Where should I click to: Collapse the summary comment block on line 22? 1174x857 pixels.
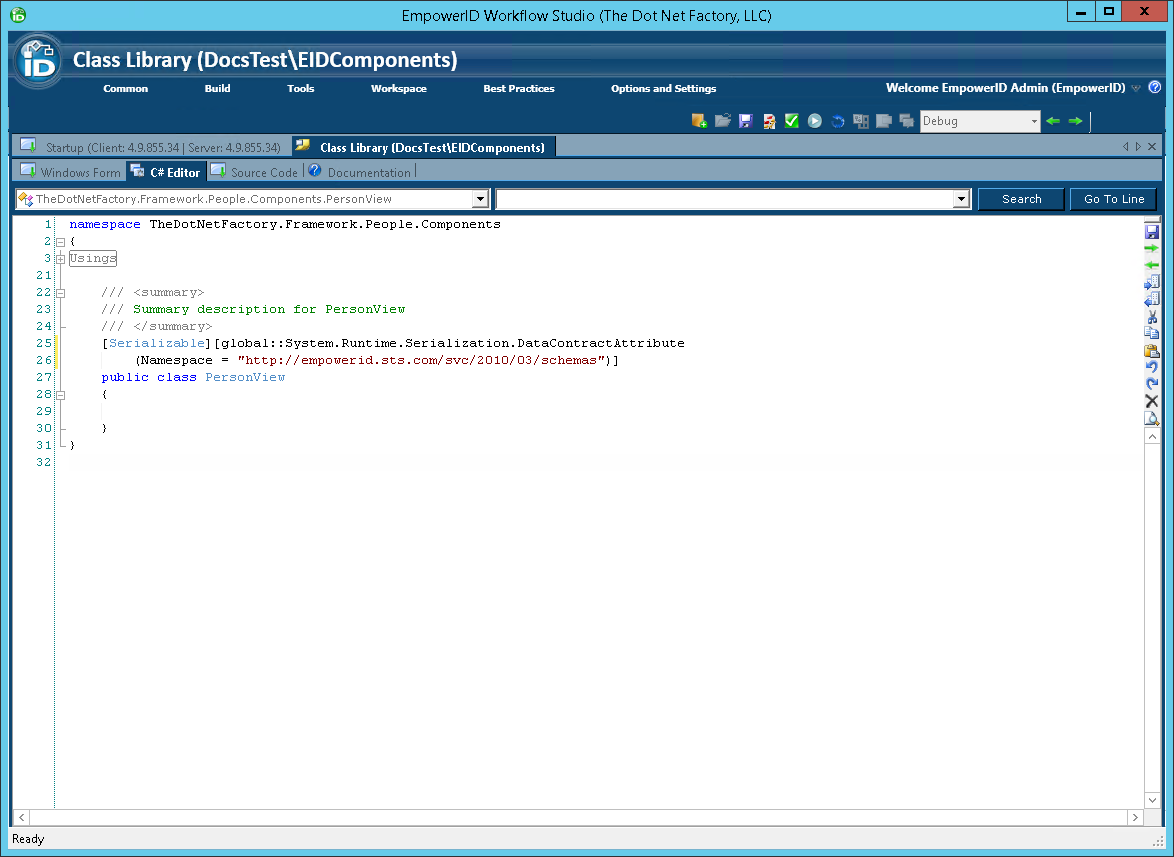click(60, 292)
